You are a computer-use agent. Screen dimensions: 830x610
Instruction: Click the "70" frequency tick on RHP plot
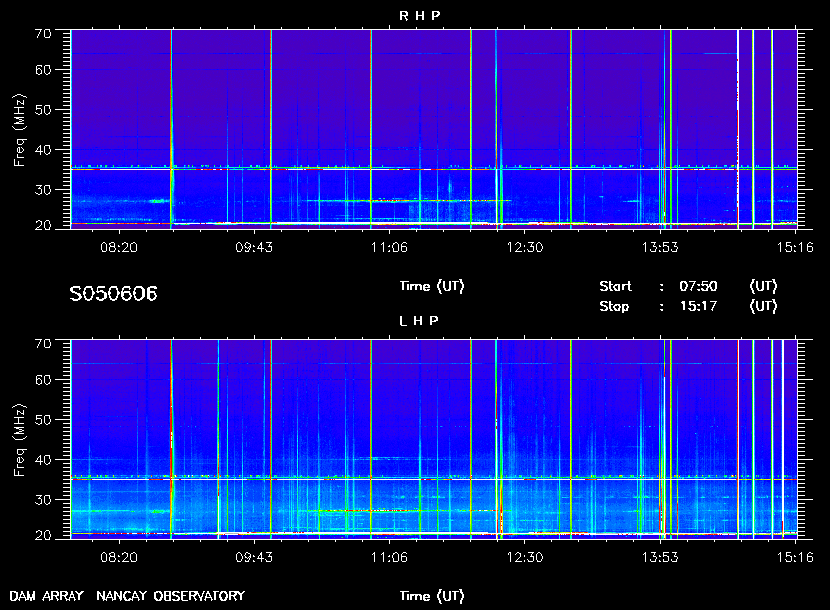(43, 33)
